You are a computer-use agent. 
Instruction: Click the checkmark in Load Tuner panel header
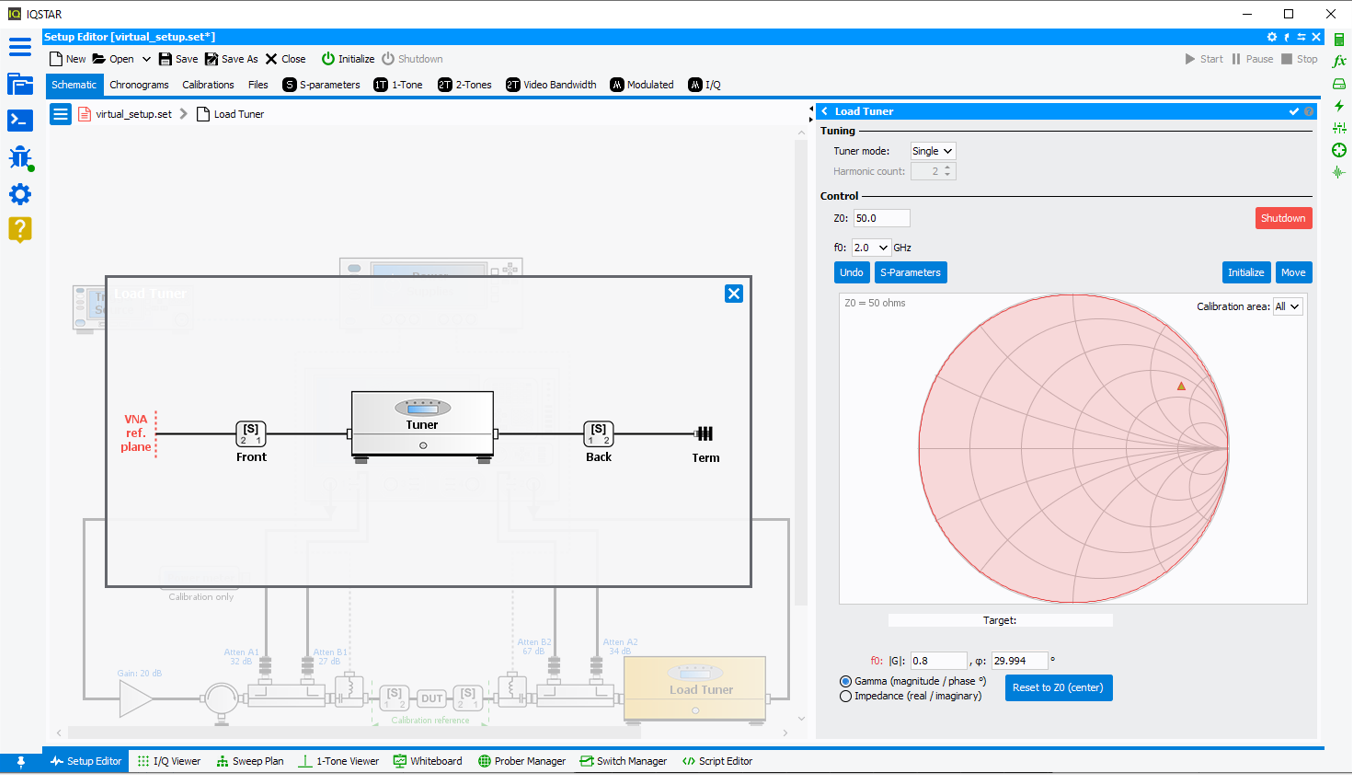point(1294,111)
